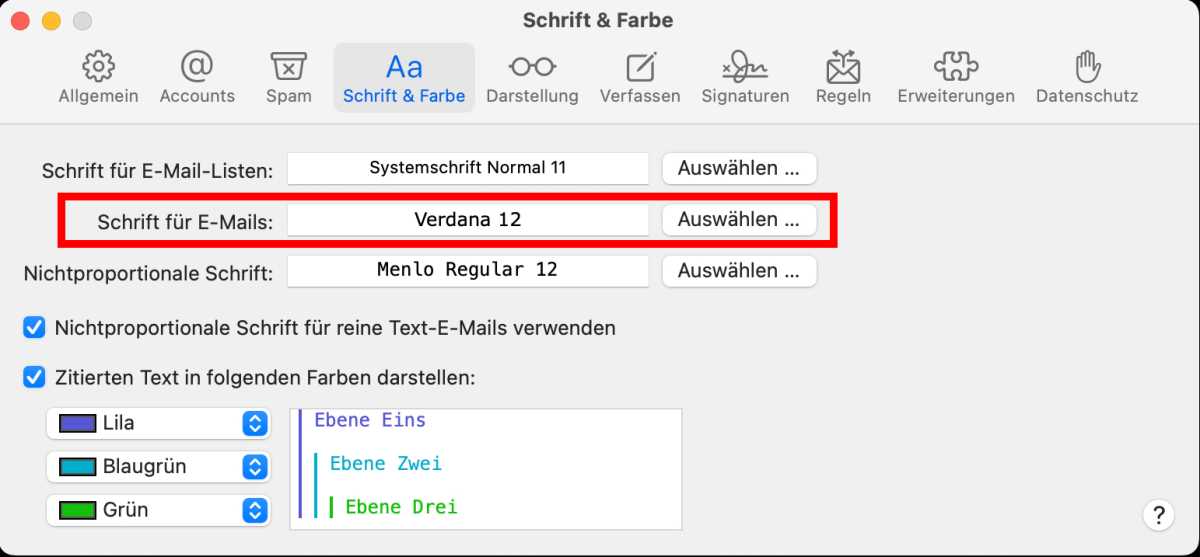Open the Erweiterungen puzzle icon

click(x=956, y=67)
